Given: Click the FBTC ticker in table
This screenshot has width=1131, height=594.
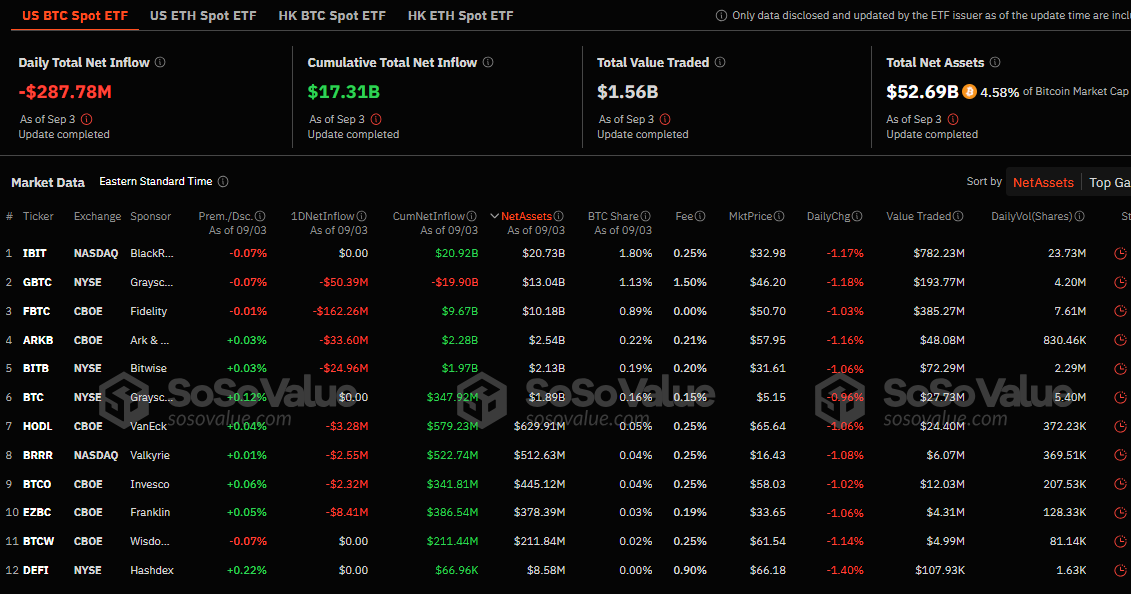Looking at the screenshot, I should point(37,311).
